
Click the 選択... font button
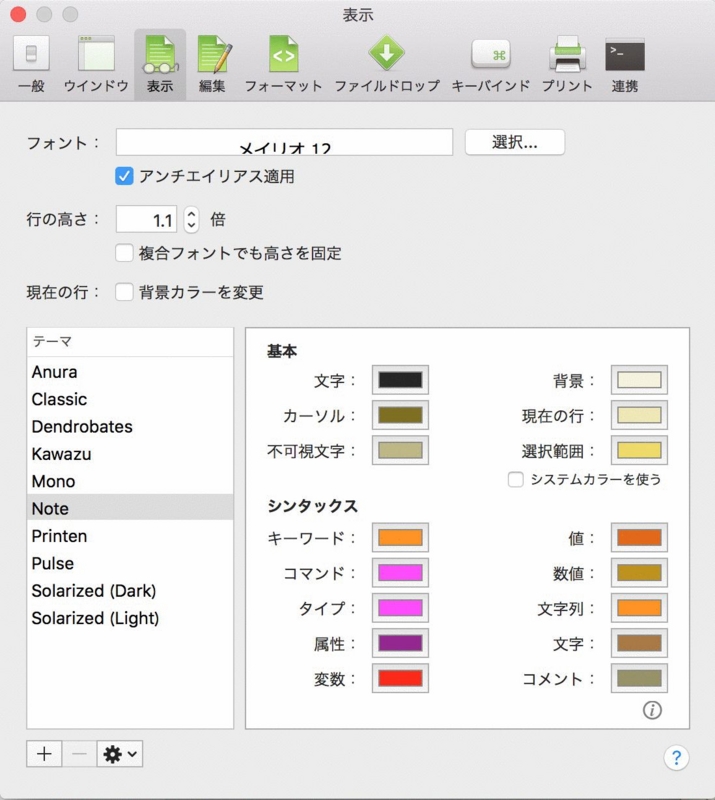pos(514,142)
